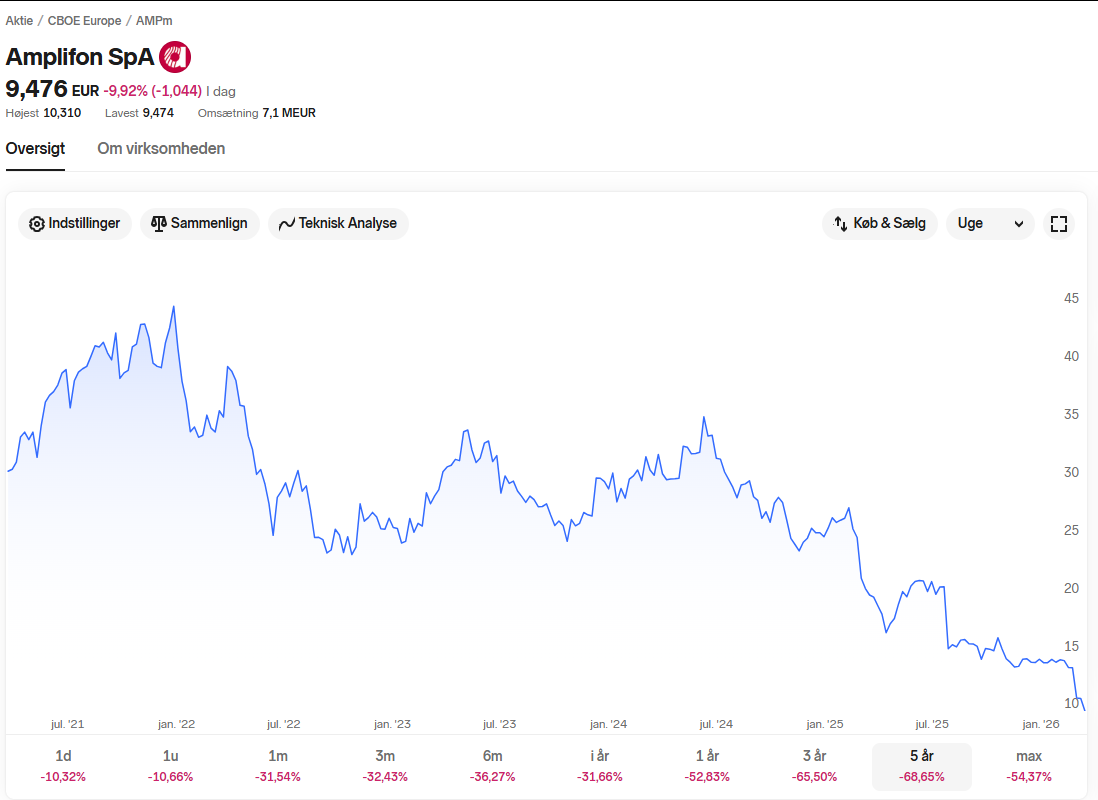Click the jan. '24 axis label
The width and height of the screenshot is (1098, 800).
click(x=609, y=724)
